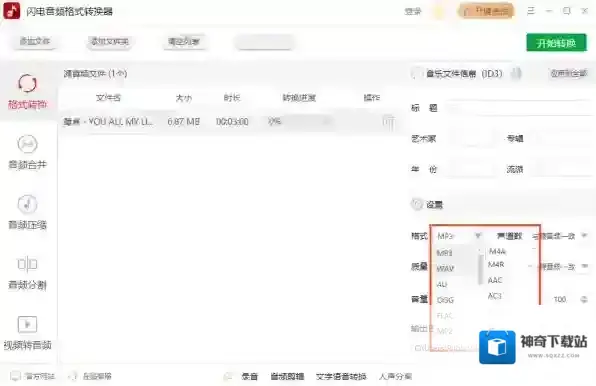Open 人声分离 vocal separation link

pos(395,377)
